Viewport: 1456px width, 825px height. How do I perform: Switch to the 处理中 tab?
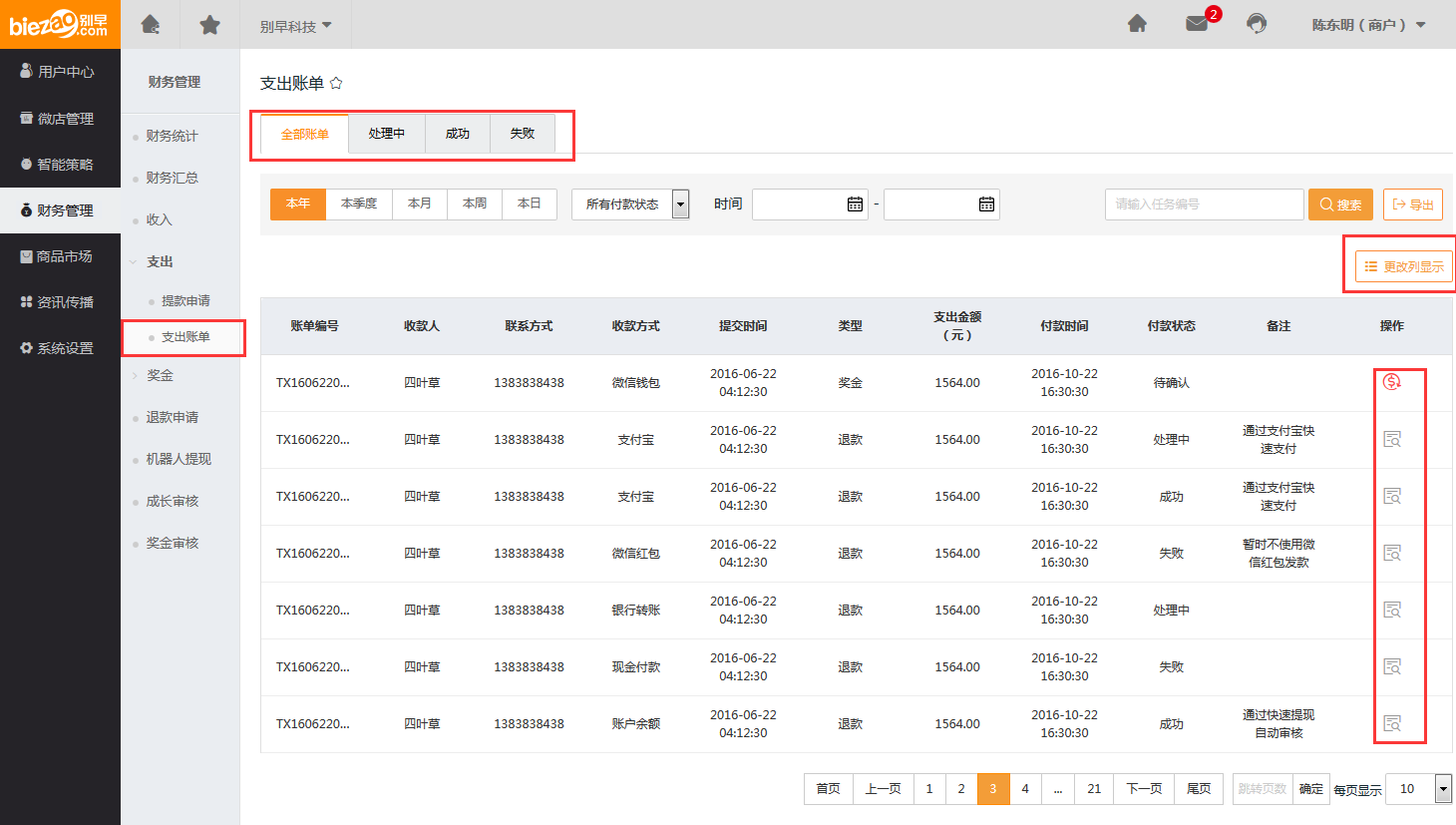click(x=387, y=134)
